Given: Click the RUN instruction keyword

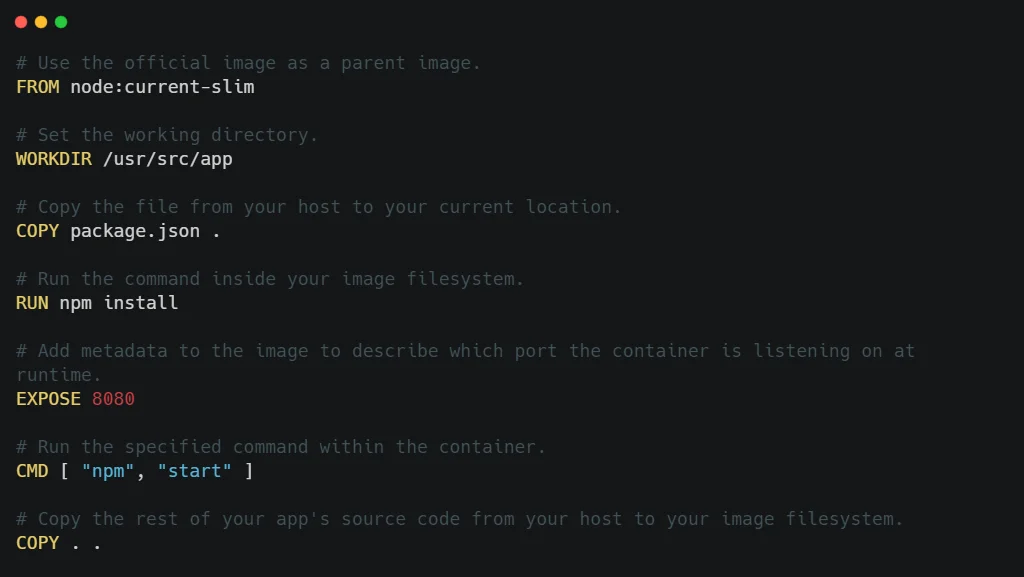Looking at the screenshot, I should 32,303.
